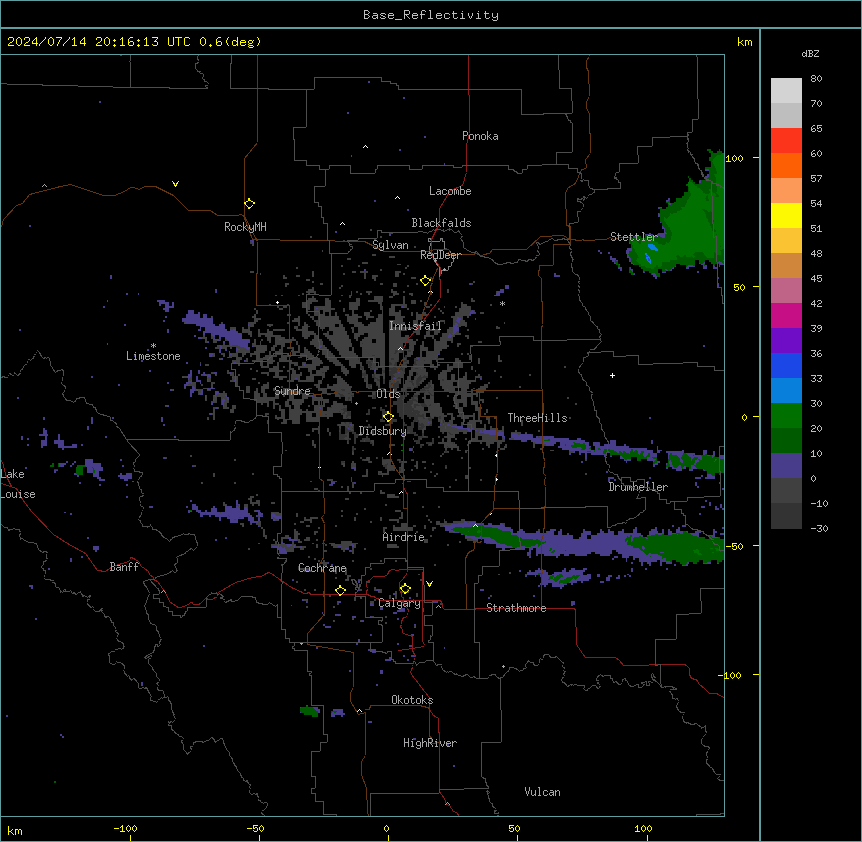Click the Limestone label

pyautogui.click(x=153, y=356)
